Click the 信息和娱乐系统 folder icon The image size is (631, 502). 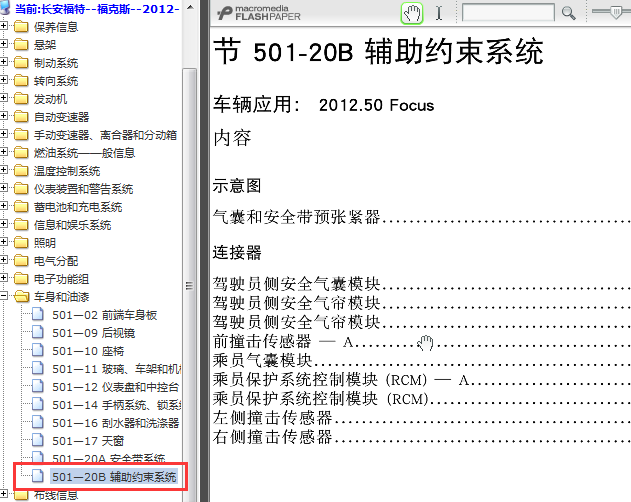tap(21, 225)
